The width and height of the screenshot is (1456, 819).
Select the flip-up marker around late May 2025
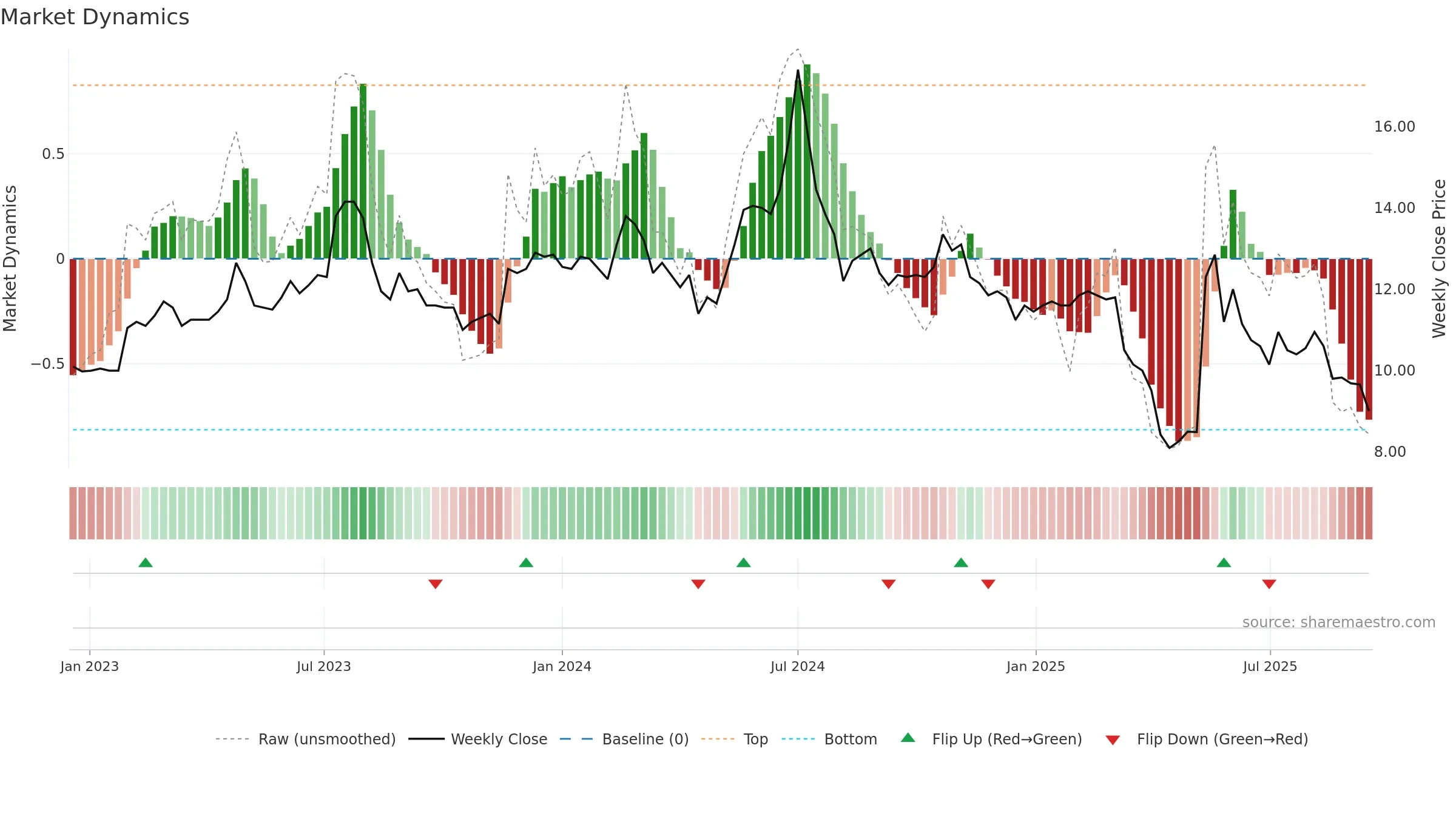pos(1224,562)
